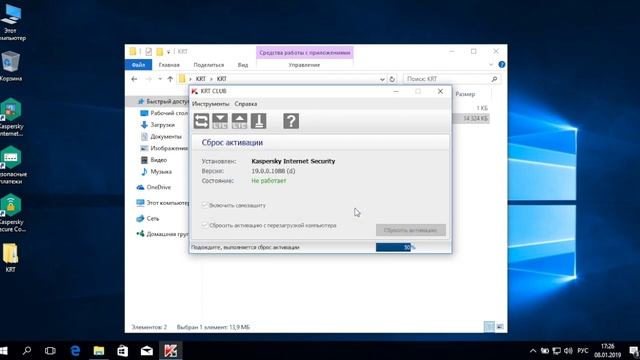Select OneDrive in Explorer sidebar

click(153, 187)
